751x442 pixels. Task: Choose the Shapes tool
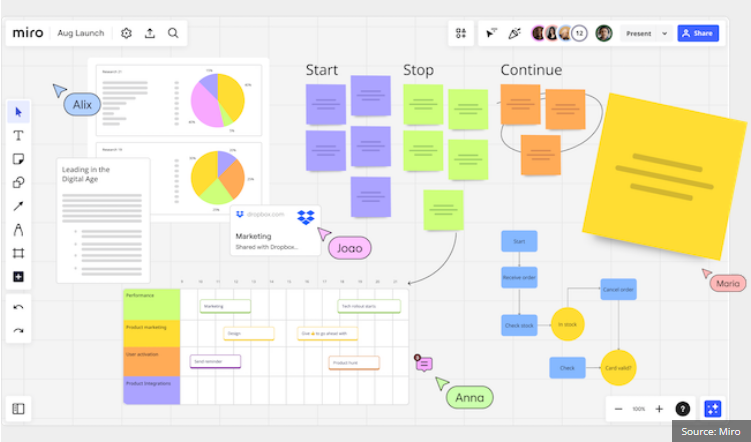18,183
